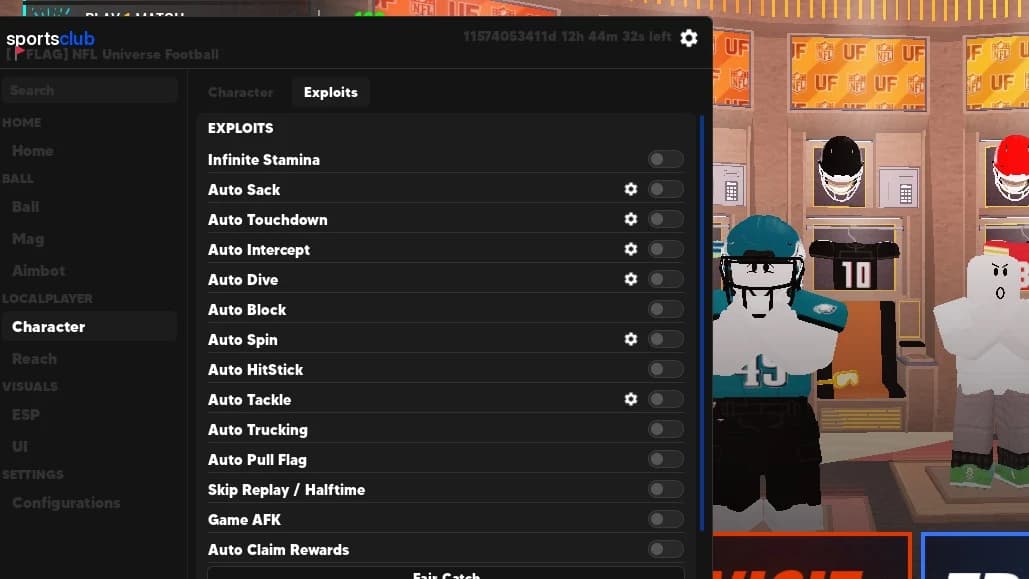Screen dimensions: 1029x579
Task: Click the Fair Catch button
Action: tap(446, 574)
